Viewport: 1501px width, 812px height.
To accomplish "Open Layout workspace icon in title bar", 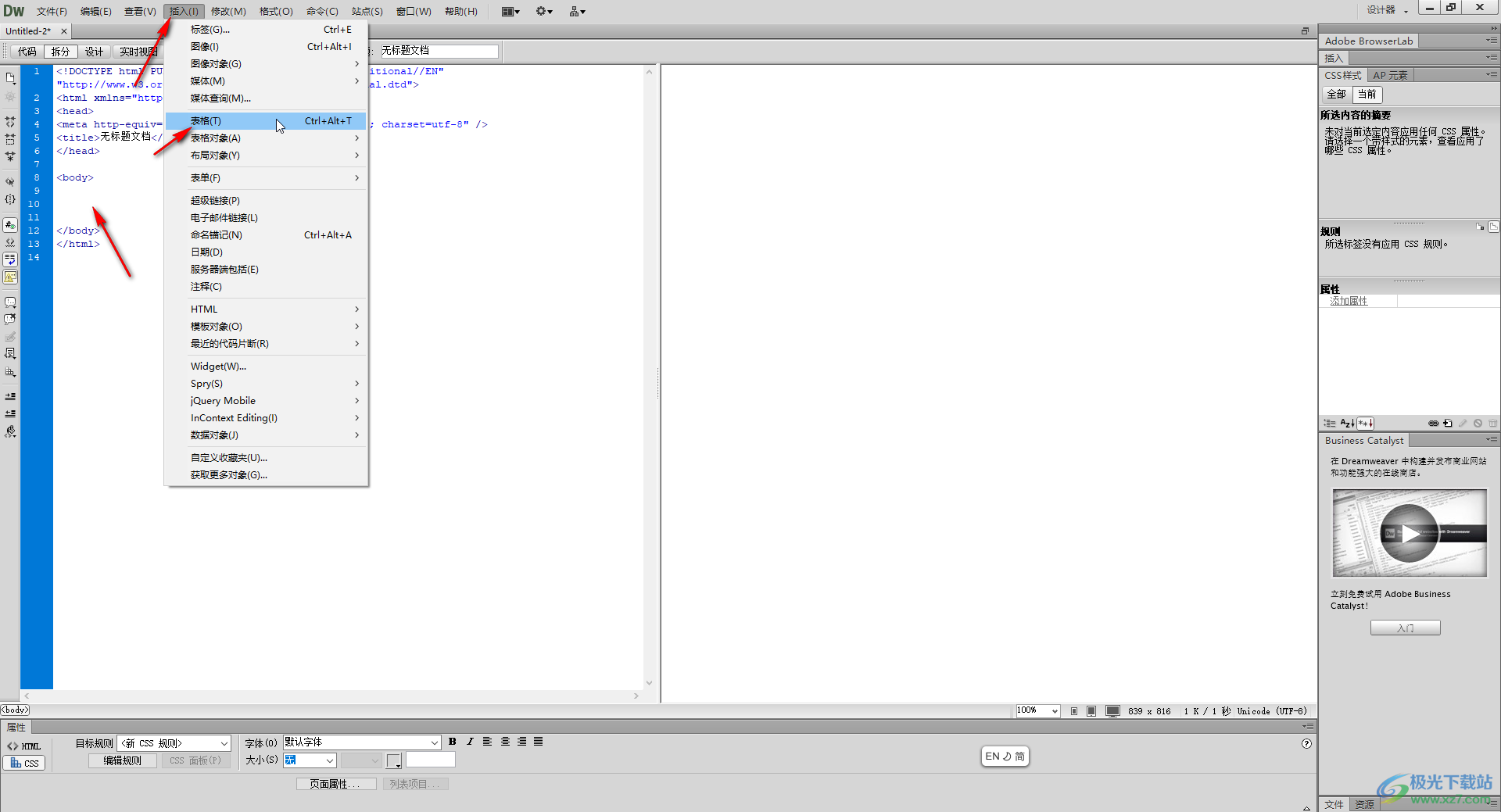I will tap(510, 11).
